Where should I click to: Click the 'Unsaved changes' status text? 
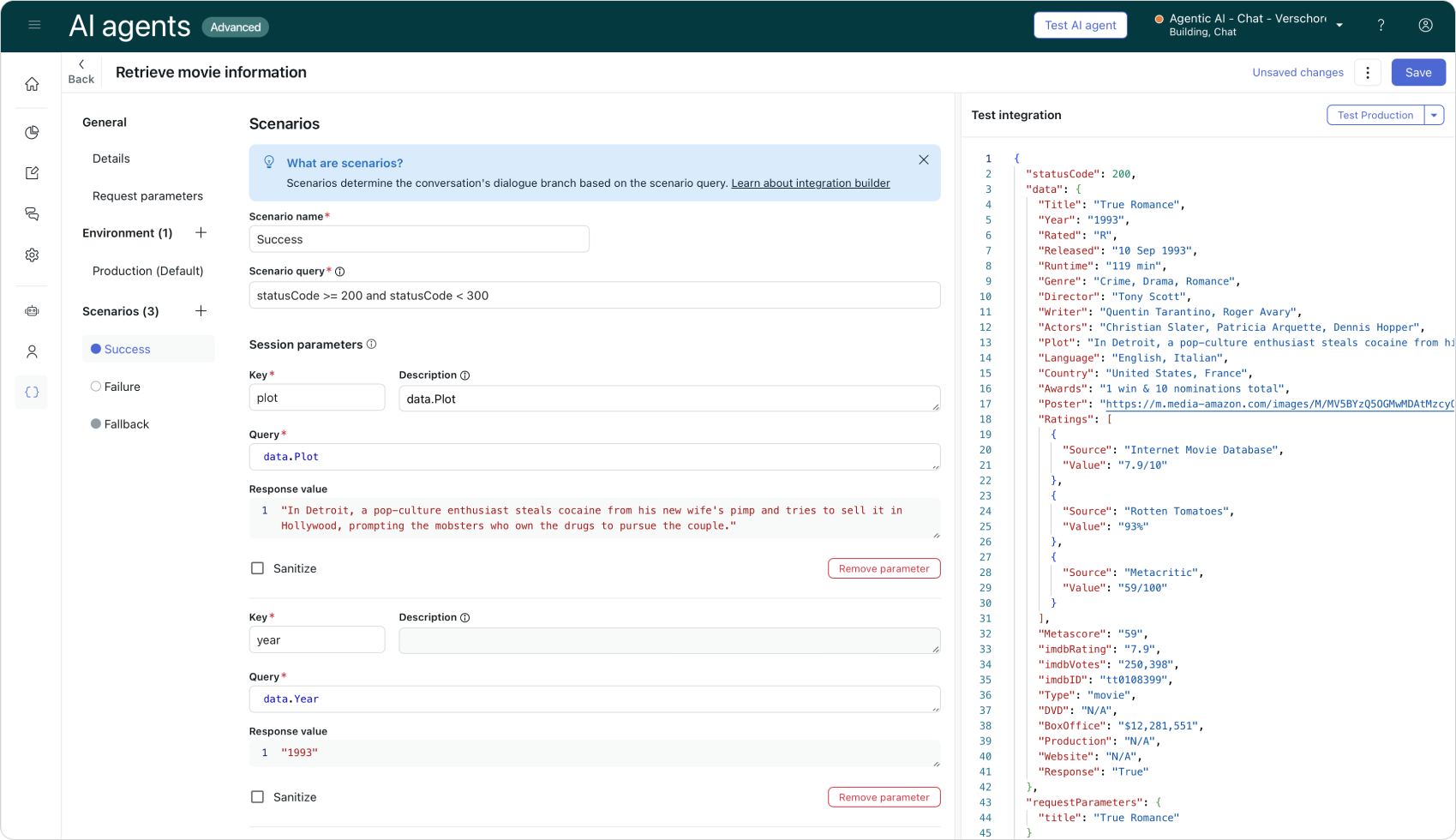[x=1297, y=73]
